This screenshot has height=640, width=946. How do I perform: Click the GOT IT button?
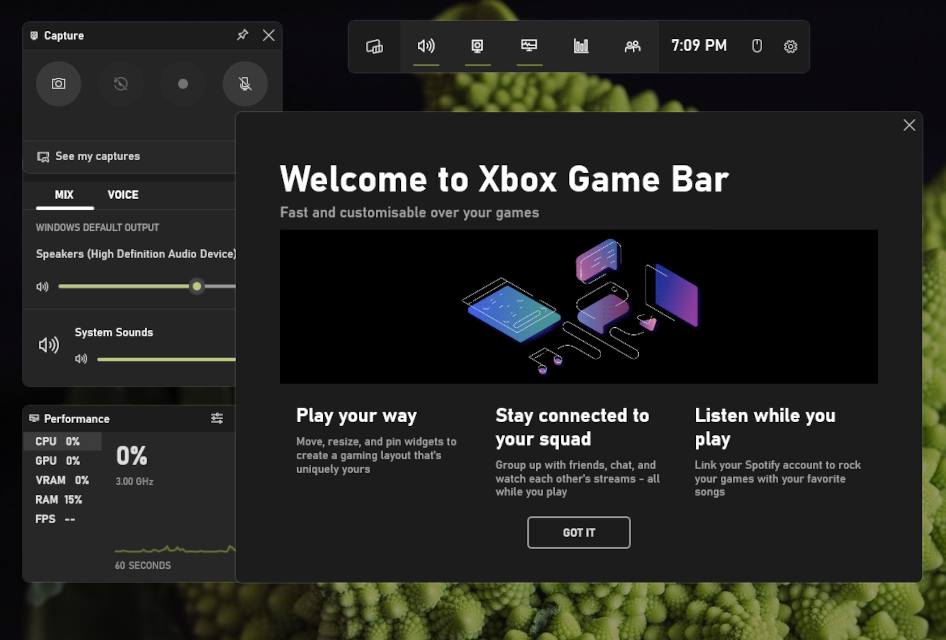(579, 533)
